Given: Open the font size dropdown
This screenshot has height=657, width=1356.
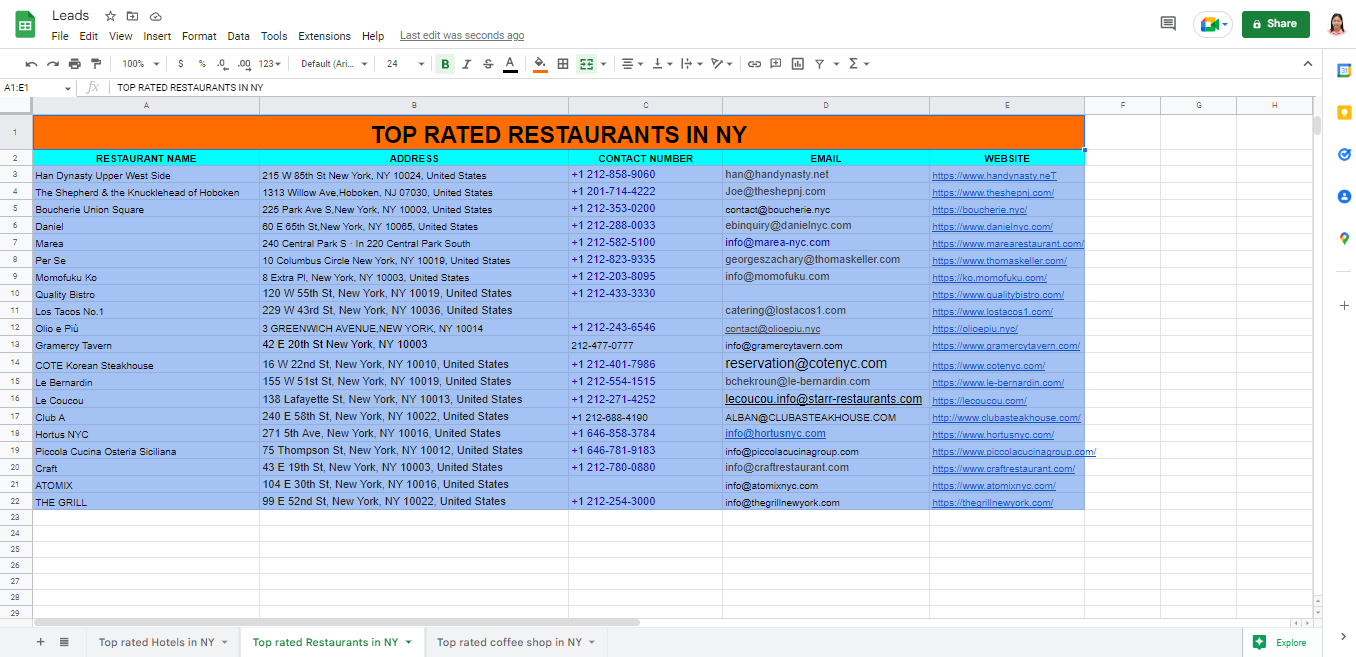Looking at the screenshot, I should tap(404, 64).
